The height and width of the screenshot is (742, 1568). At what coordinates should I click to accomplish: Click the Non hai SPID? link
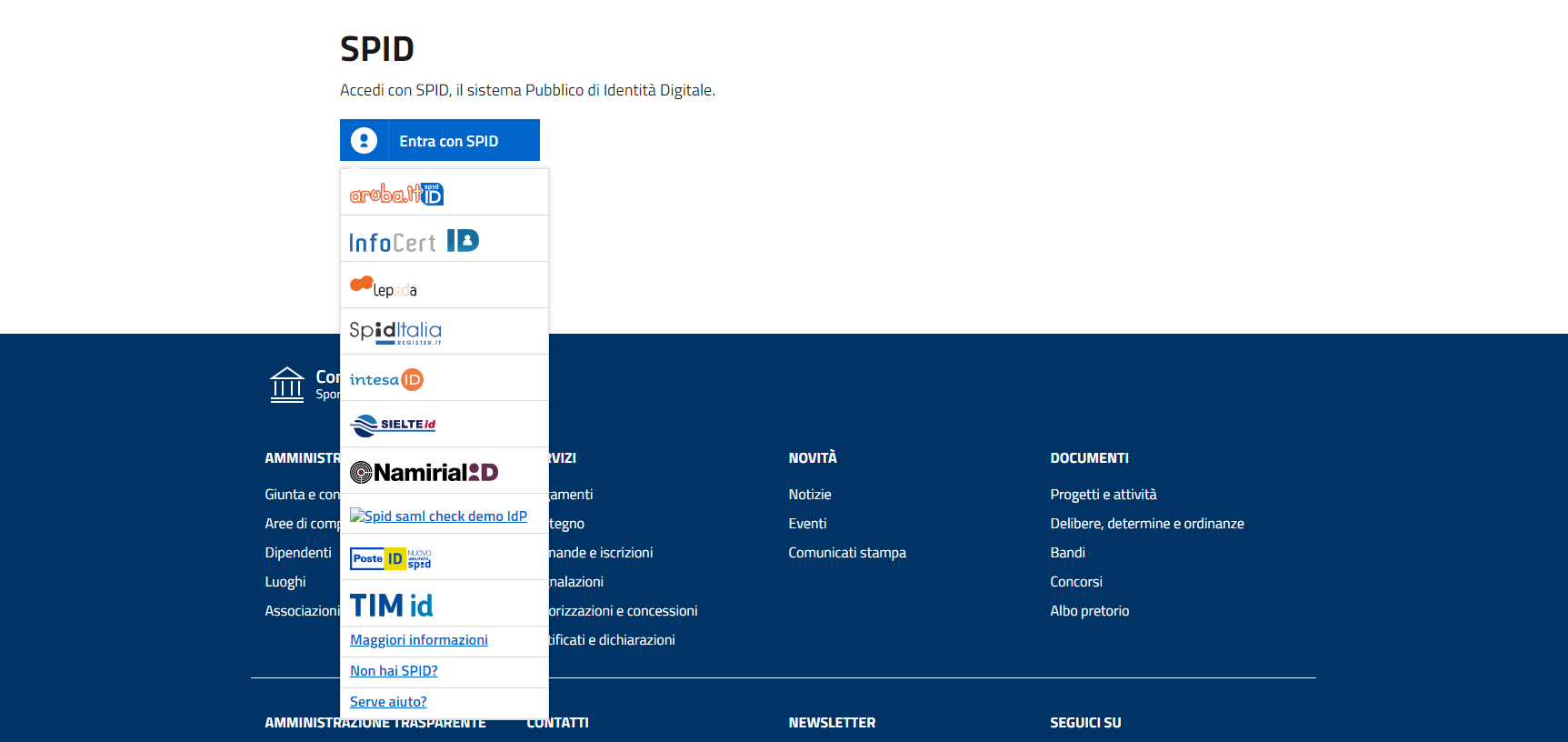coord(394,671)
